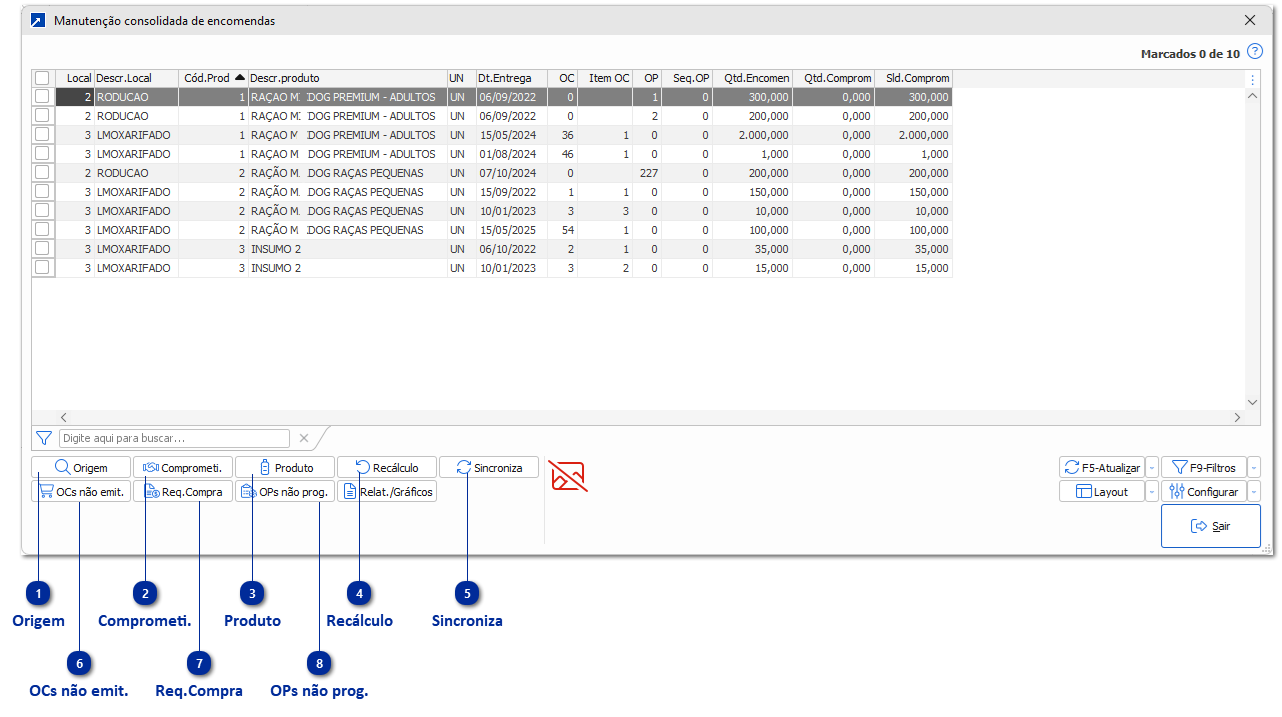Click the search field 'Digite aqui para buscar'
Image resolution: width=1282 pixels, height=717 pixels.
(x=175, y=438)
